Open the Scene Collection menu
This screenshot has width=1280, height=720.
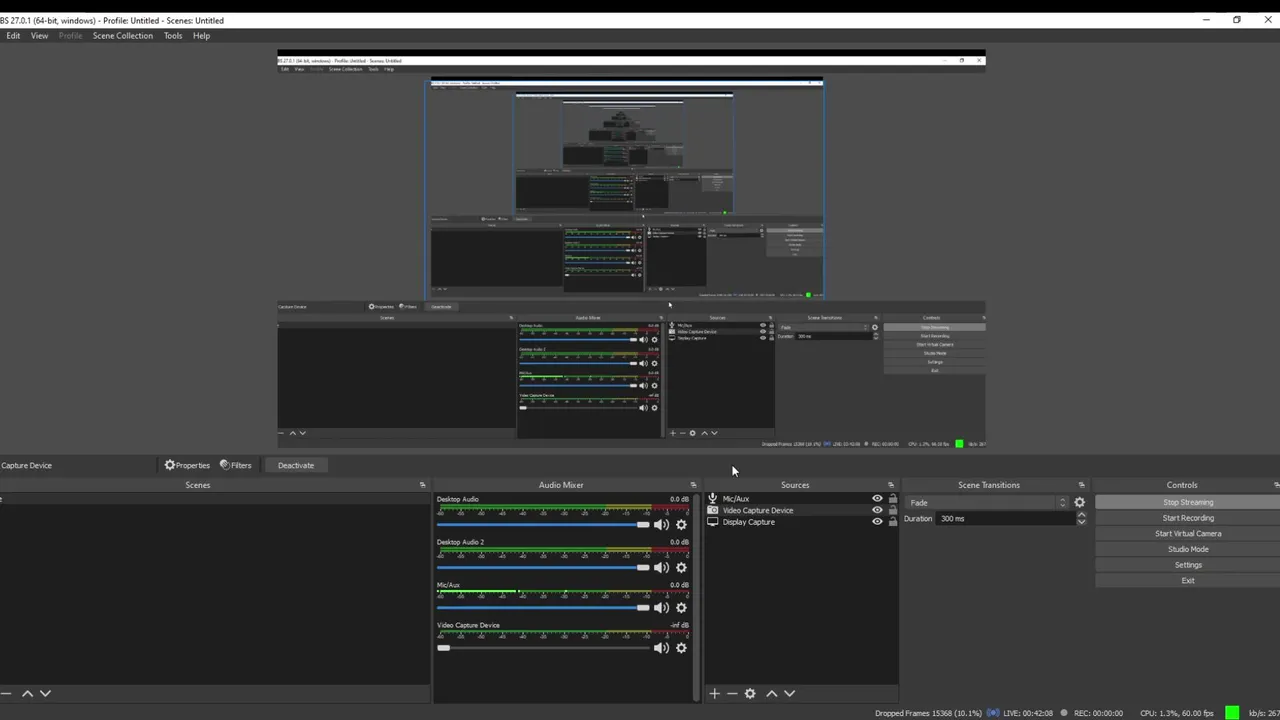(123, 36)
